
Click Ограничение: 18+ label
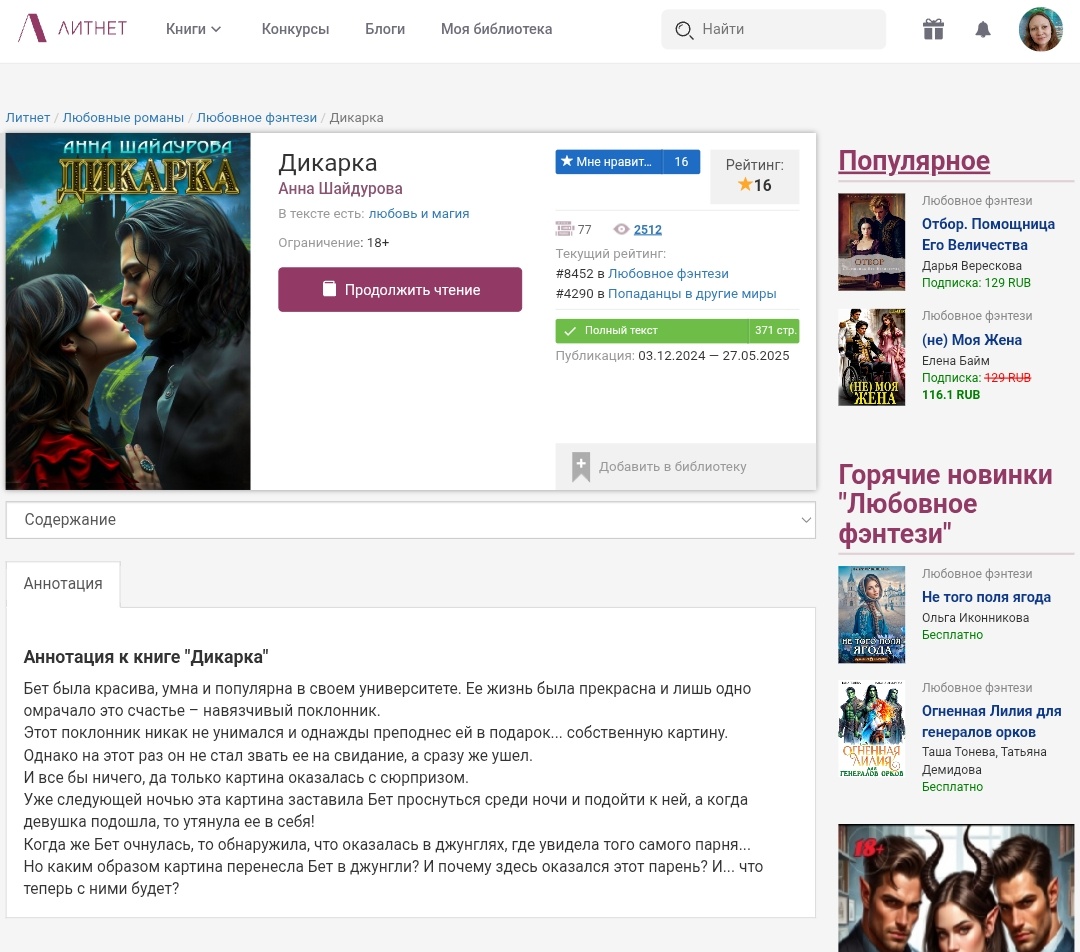click(x=333, y=242)
